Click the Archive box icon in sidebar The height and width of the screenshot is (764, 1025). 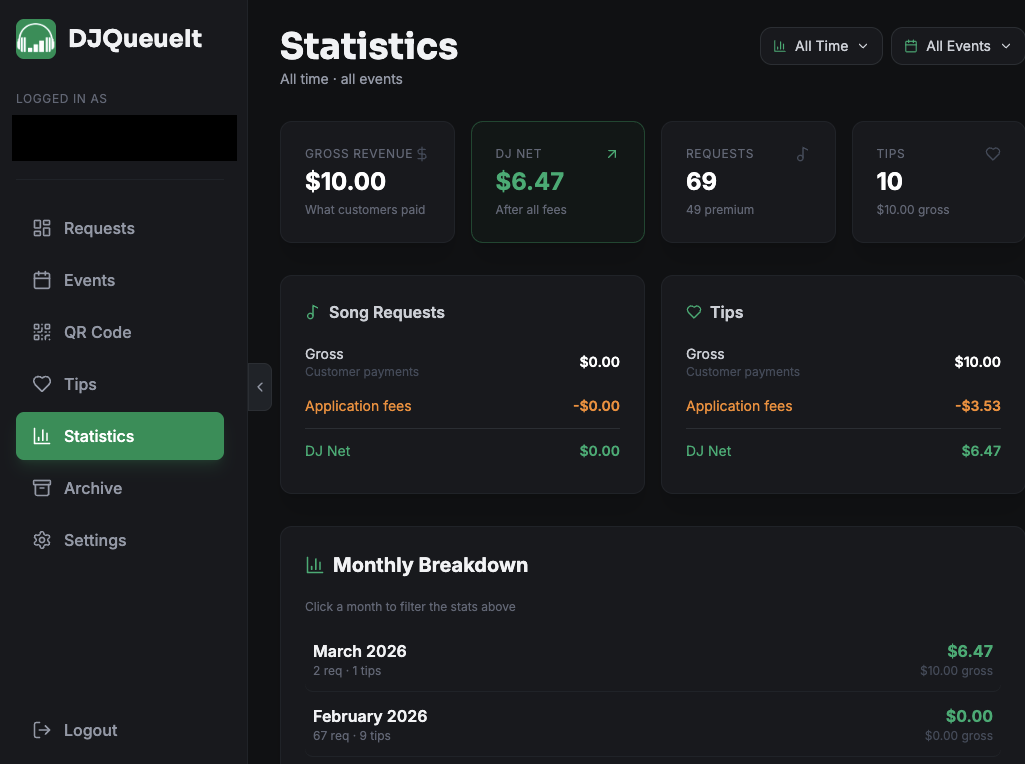pos(42,488)
